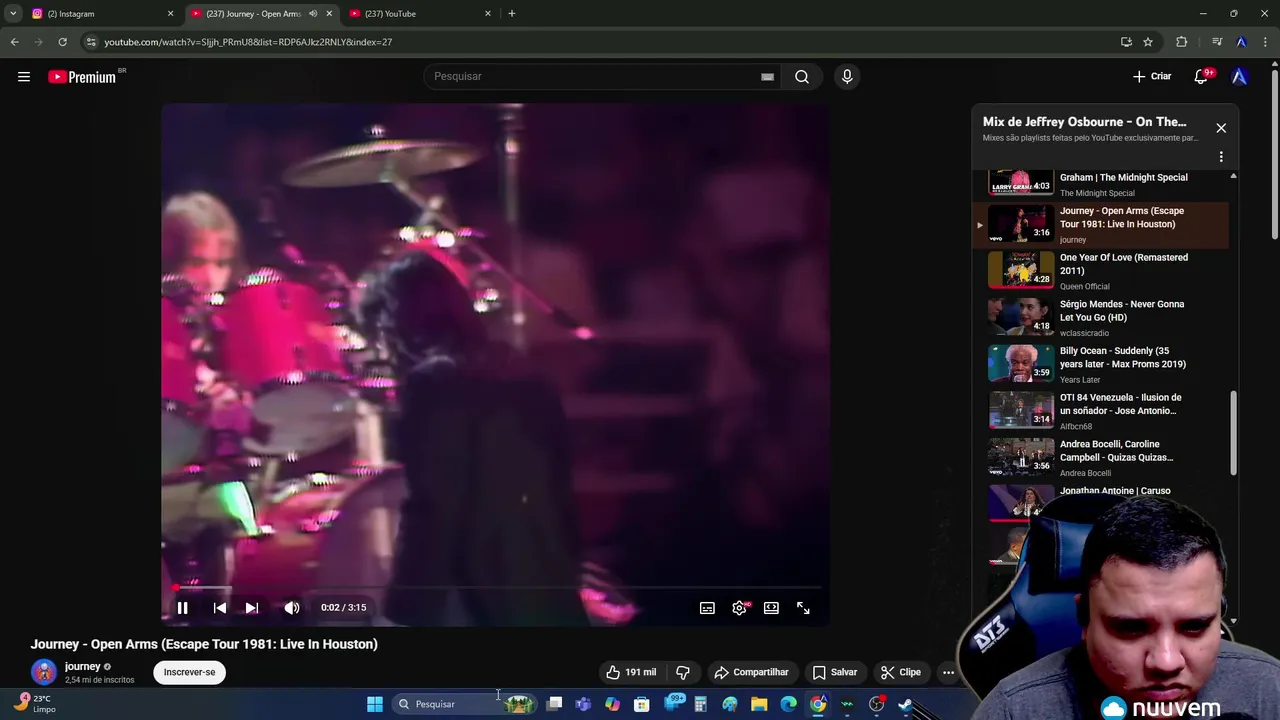Skip to next video in playlist
This screenshot has width=1280, height=720.
252,608
